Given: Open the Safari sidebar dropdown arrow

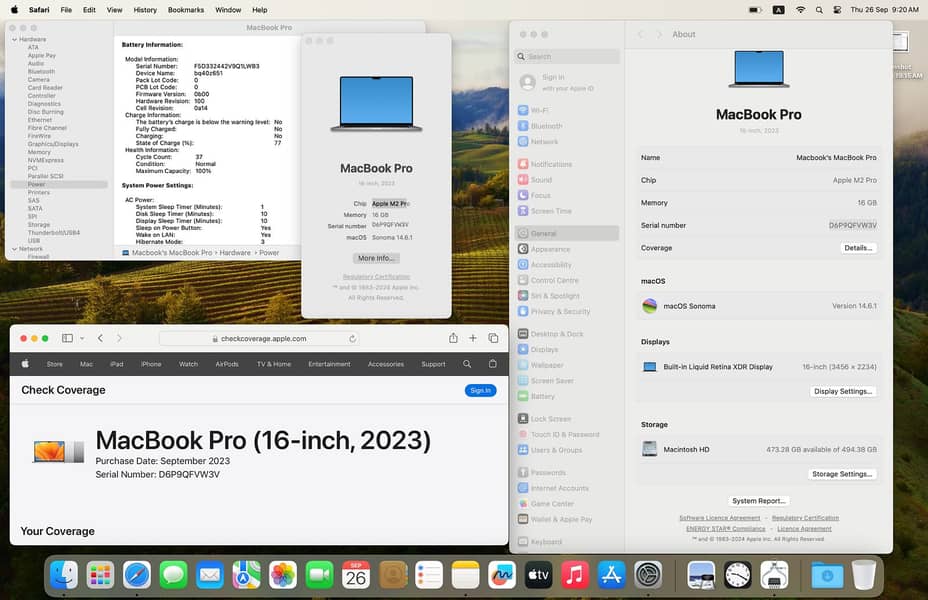Looking at the screenshot, I should coord(83,338).
